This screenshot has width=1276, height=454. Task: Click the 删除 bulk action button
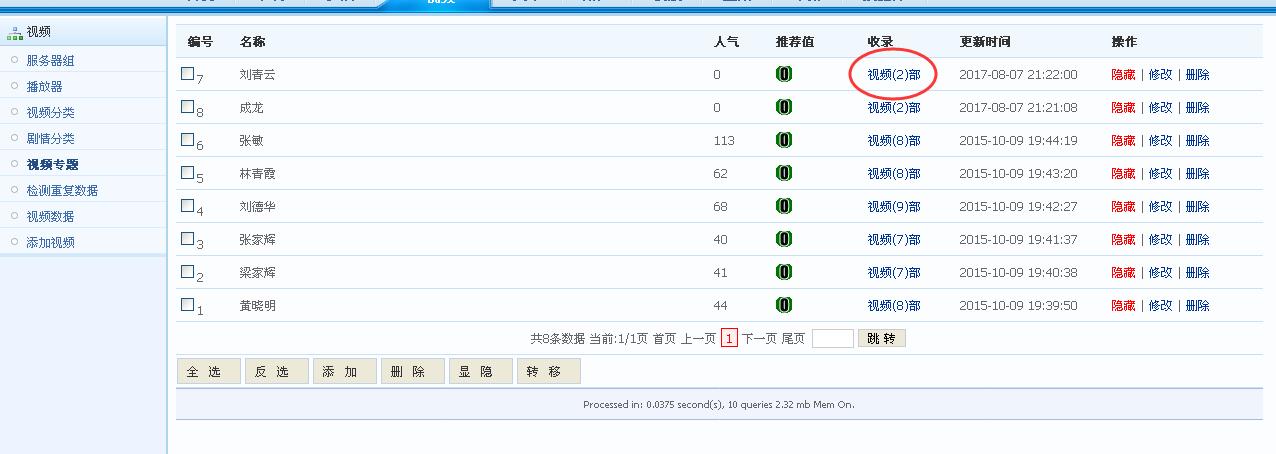pyautogui.click(x=412, y=372)
